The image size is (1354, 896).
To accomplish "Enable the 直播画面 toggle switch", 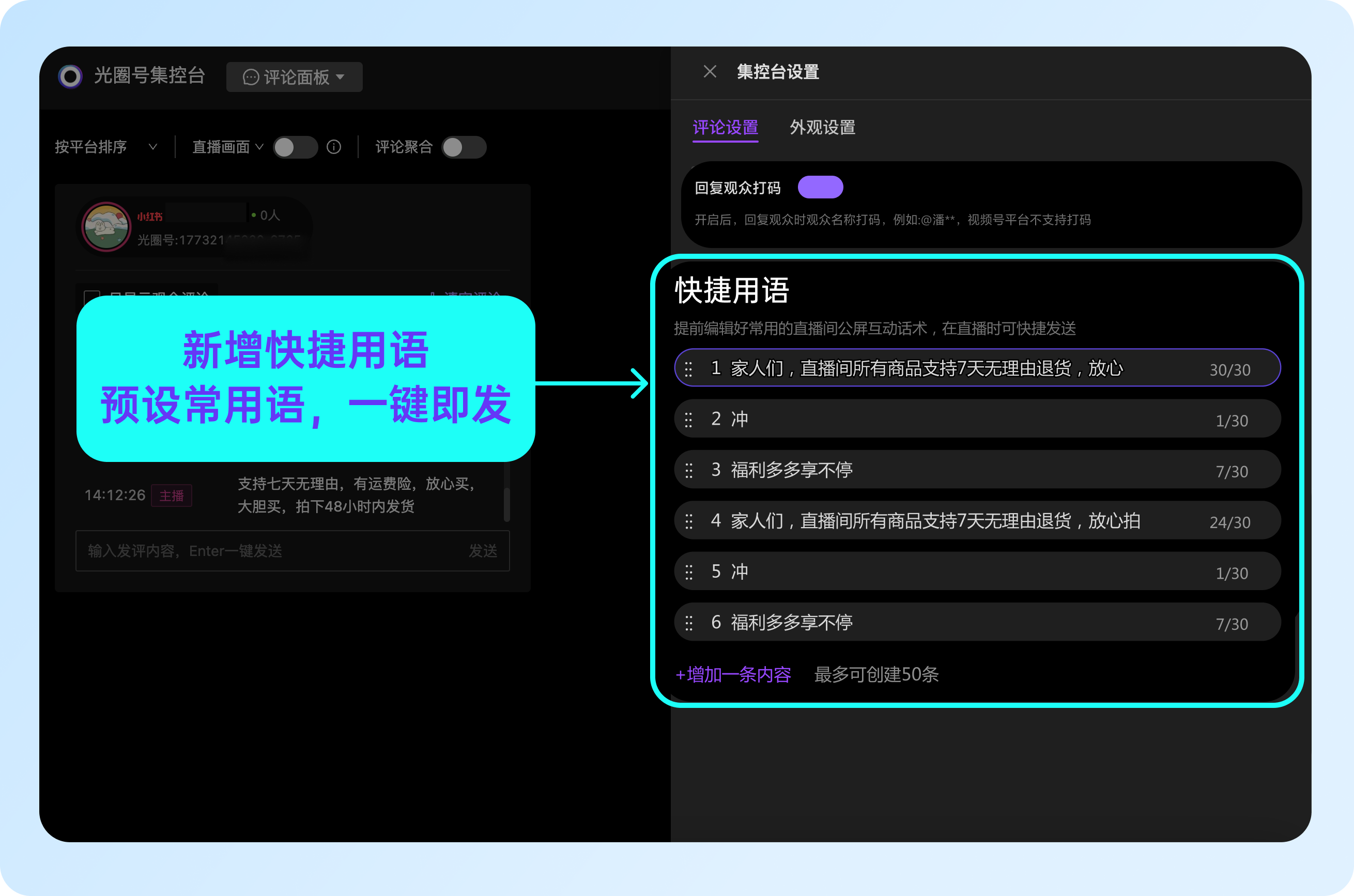I will click(x=295, y=147).
